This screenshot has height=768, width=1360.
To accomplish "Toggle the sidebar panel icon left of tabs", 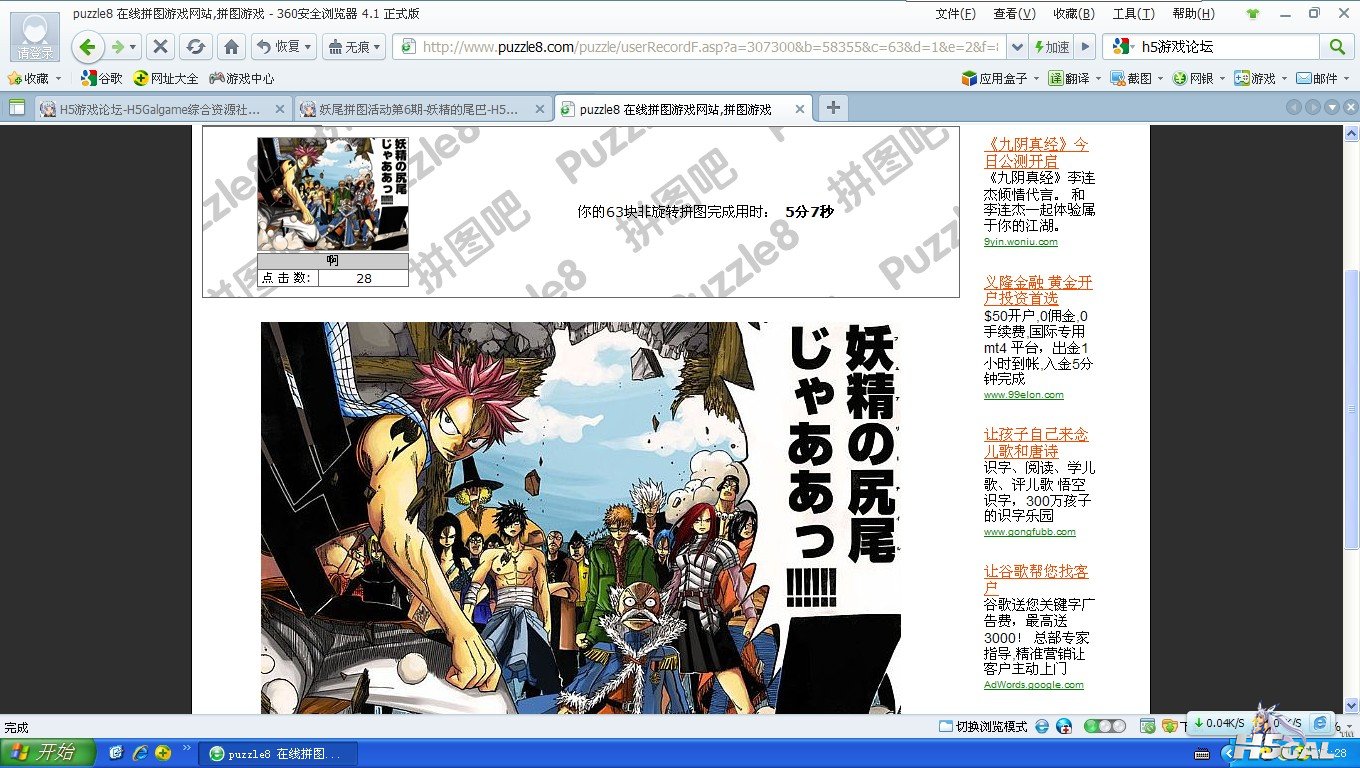I will (16, 108).
